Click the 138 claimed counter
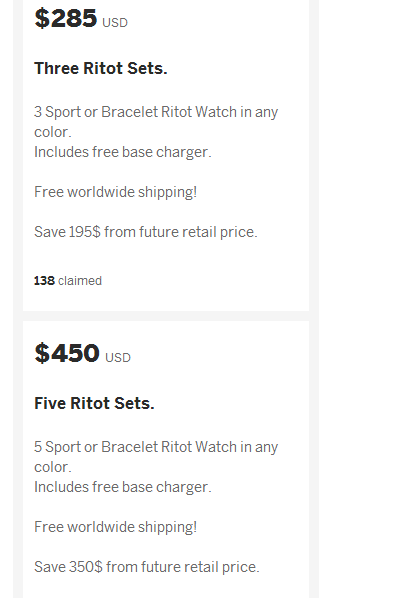Screen dimensions: 413x598 (68, 281)
